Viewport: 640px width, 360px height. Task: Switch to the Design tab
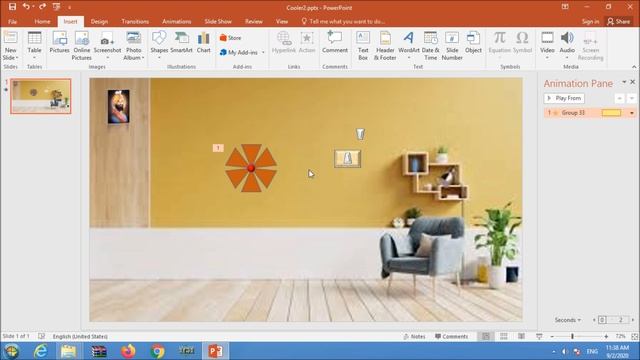pos(99,21)
